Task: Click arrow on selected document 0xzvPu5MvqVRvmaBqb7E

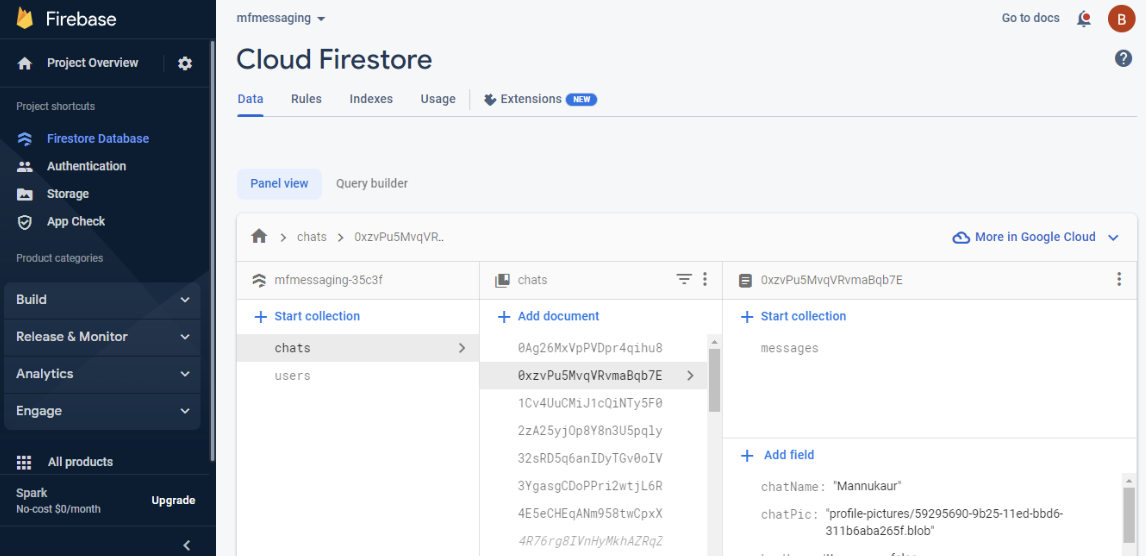Action: (x=691, y=376)
